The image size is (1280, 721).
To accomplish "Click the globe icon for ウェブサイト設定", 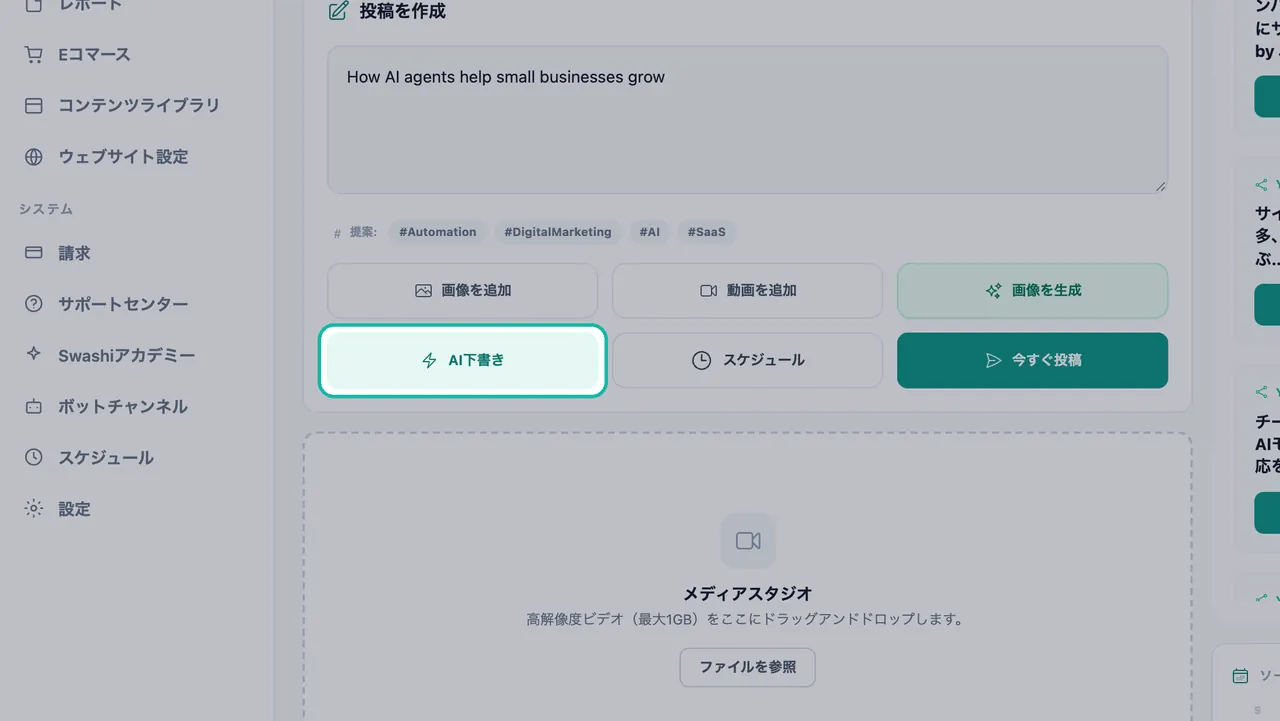I will pyautogui.click(x=34, y=157).
